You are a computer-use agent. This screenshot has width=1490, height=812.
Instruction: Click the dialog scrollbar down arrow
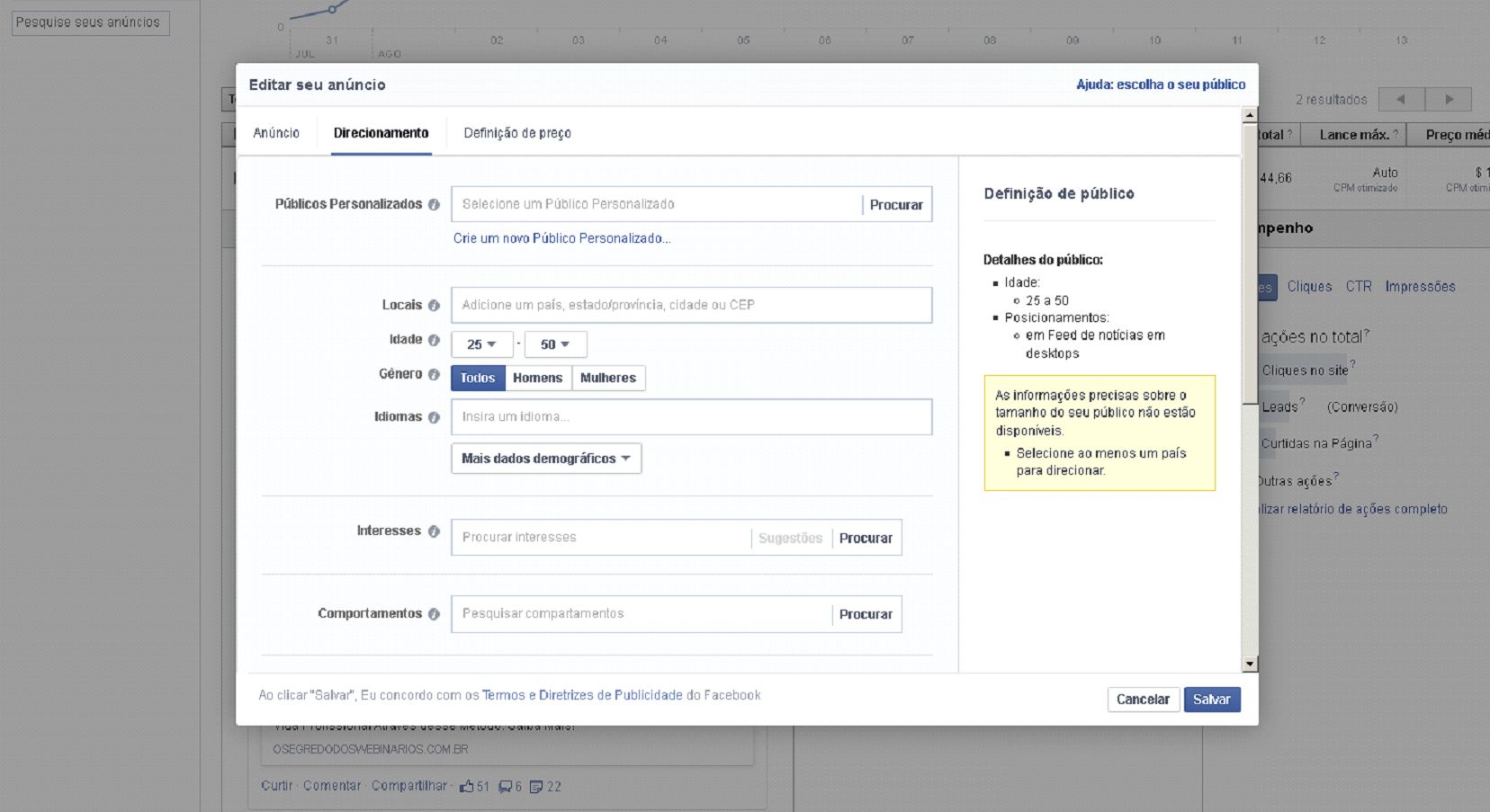click(x=1249, y=665)
